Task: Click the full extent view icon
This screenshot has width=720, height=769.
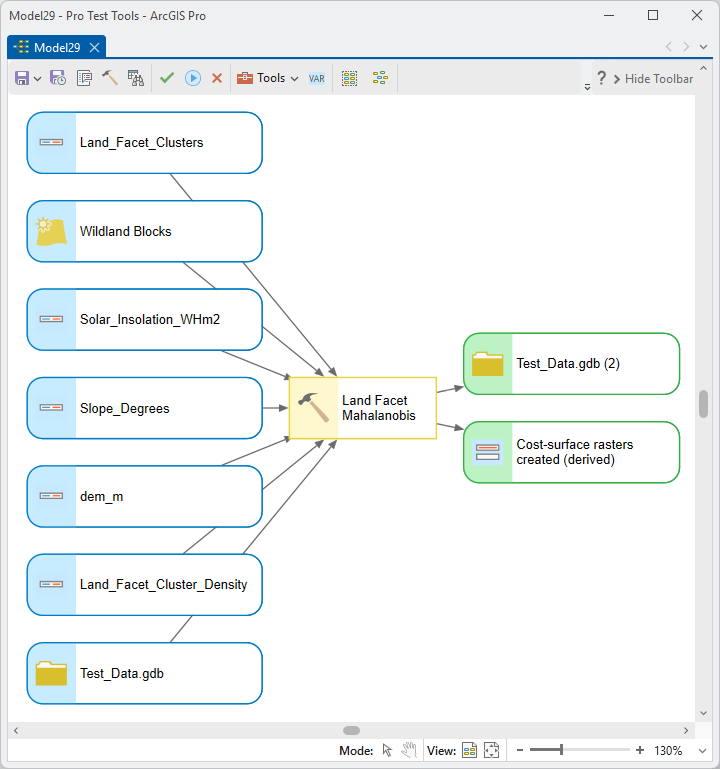Action: pyautogui.click(x=491, y=750)
